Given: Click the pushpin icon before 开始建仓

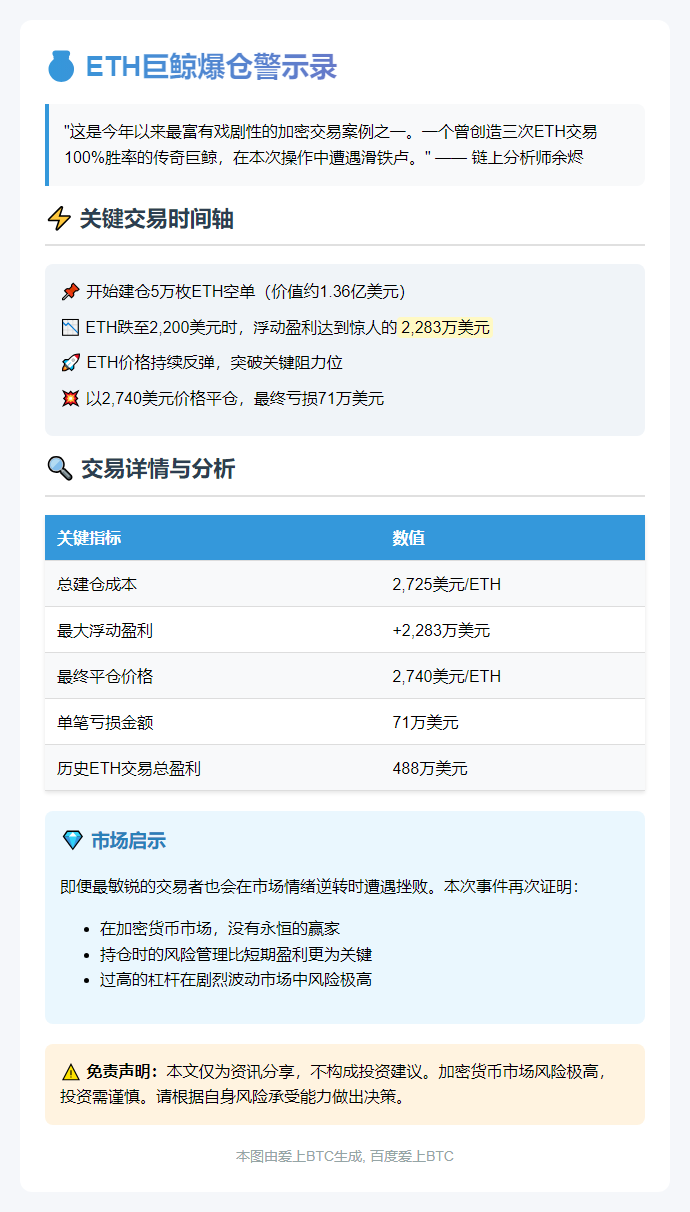Looking at the screenshot, I should point(70,292).
